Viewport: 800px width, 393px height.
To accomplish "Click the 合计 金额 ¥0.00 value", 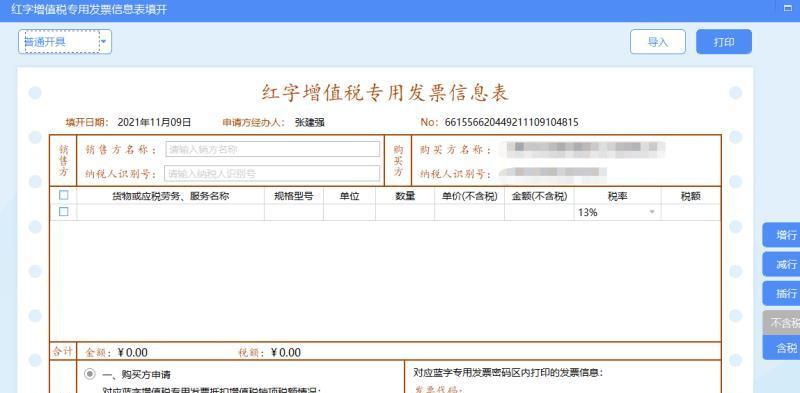I will click(x=133, y=353).
